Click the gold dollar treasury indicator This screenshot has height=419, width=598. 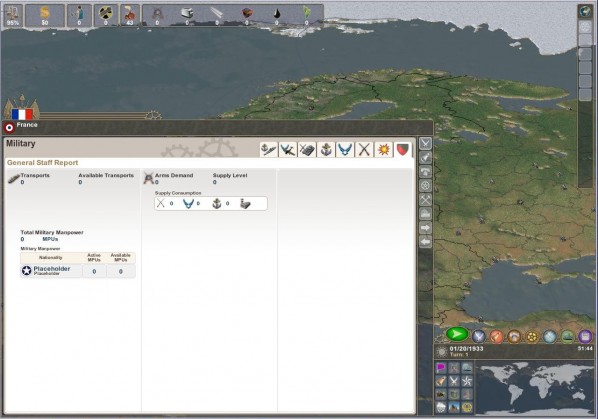point(45,16)
